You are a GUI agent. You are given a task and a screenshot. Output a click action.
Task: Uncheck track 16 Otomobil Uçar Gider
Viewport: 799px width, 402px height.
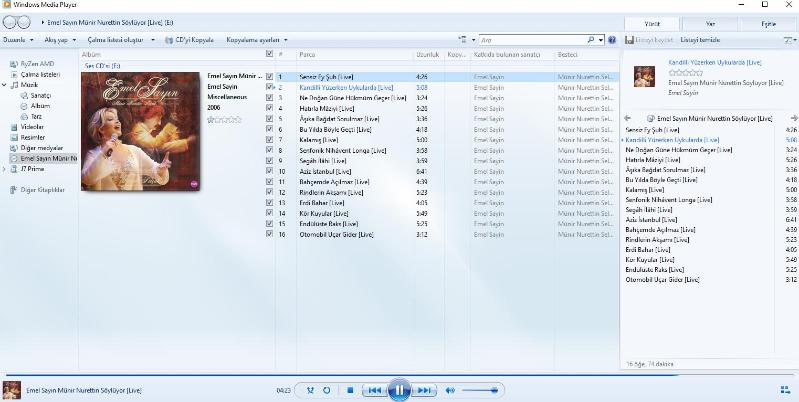tap(270, 234)
